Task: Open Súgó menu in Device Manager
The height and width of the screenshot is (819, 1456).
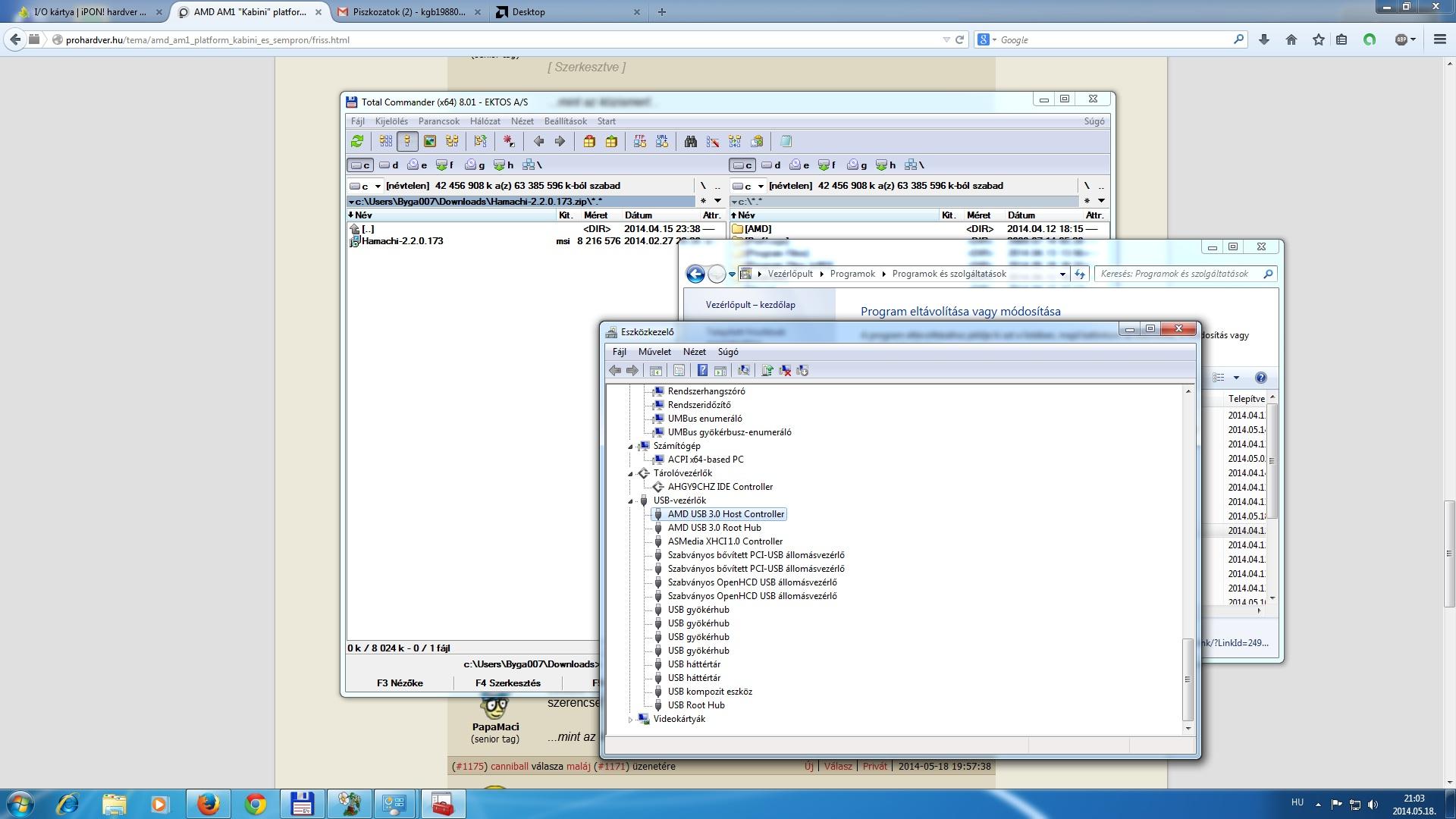Action: click(x=728, y=352)
